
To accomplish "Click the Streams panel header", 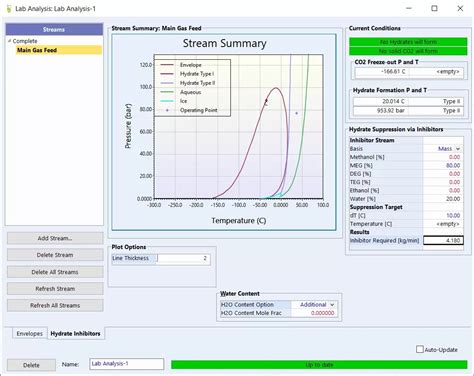I will (x=54, y=30).
